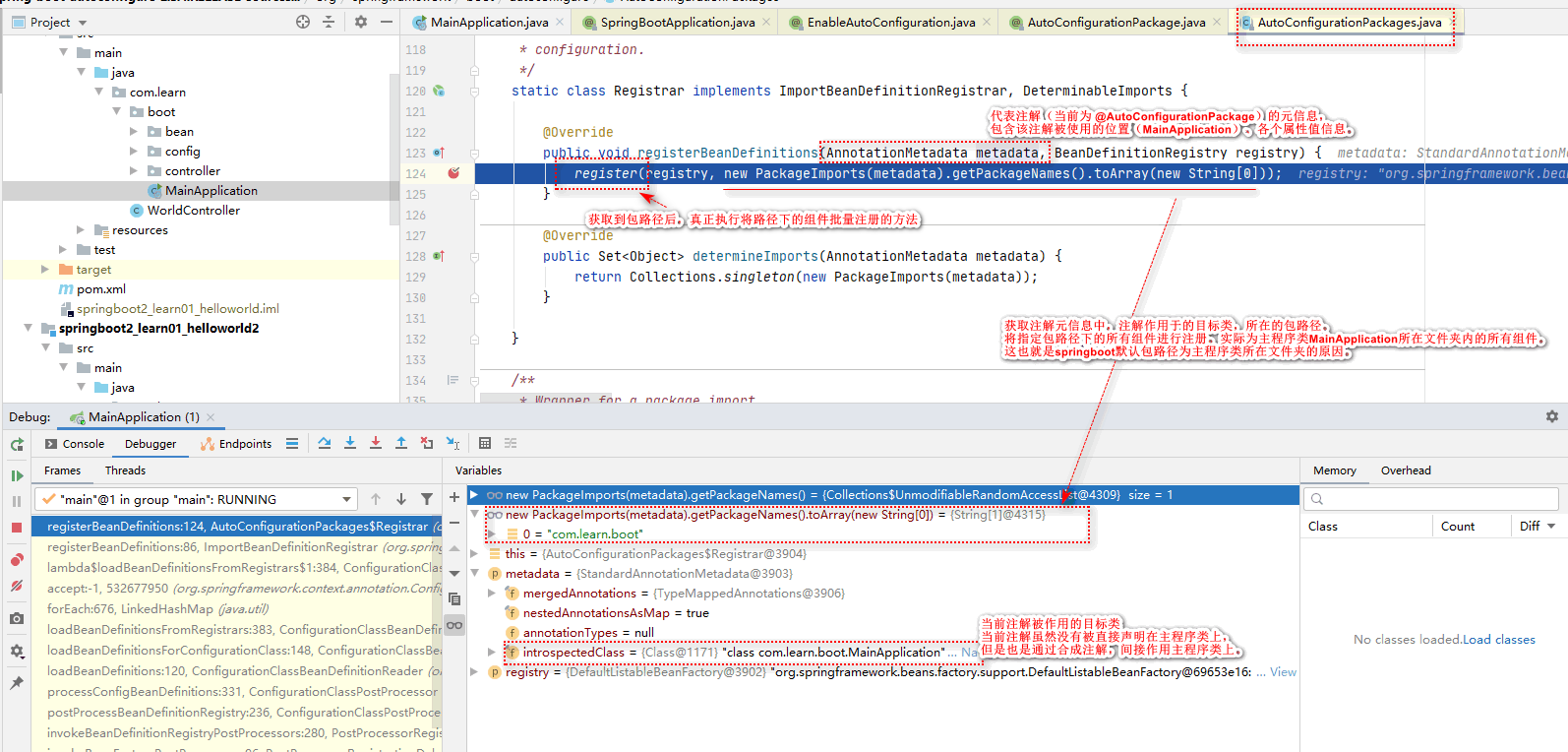Expand the config folder
The image size is (1568, 752).
tap(134, 151)
